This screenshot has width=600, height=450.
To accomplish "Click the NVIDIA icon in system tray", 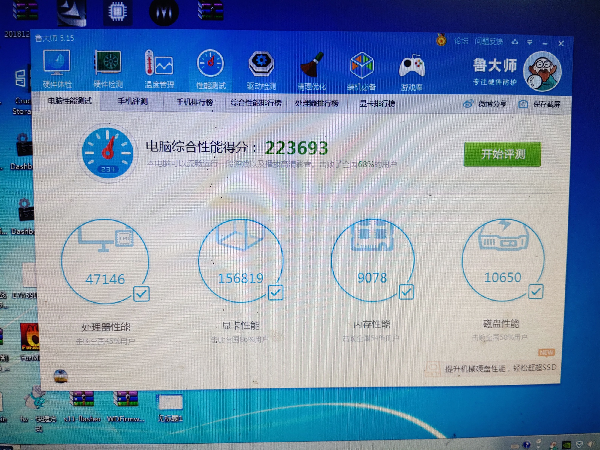I will 566,445.
